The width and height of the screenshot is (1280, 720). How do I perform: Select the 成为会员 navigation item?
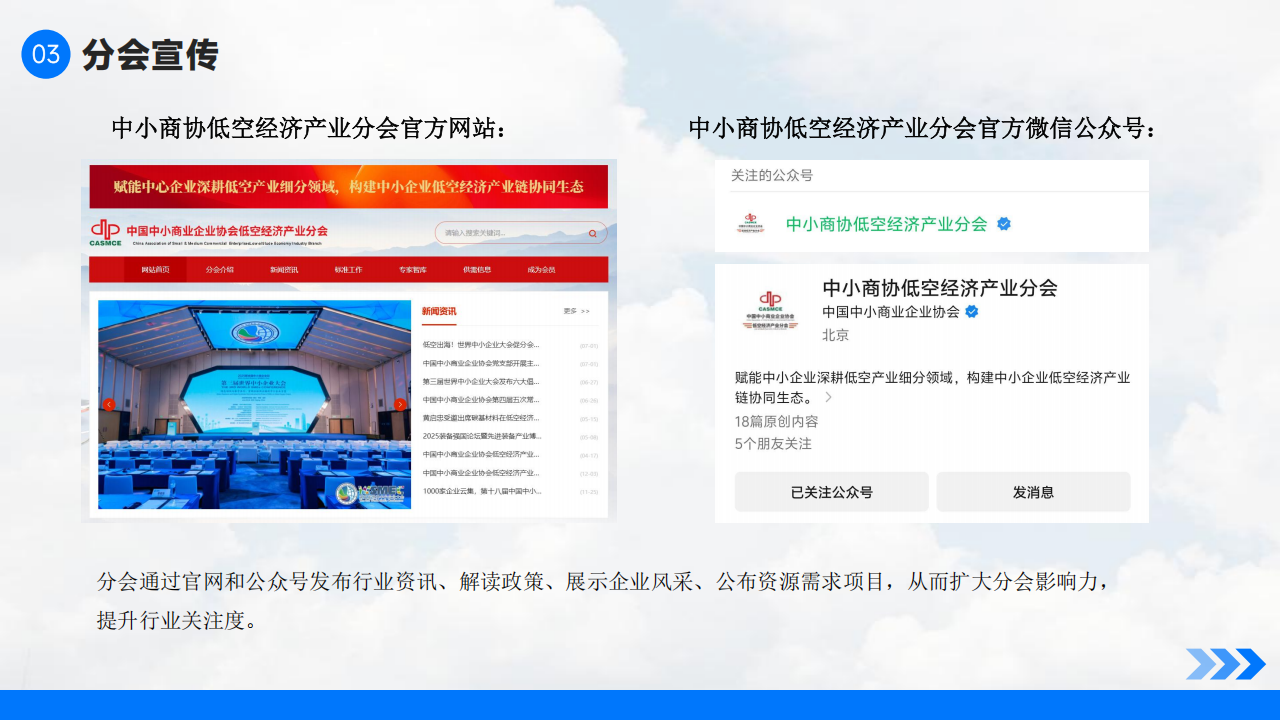coord(541,270)
